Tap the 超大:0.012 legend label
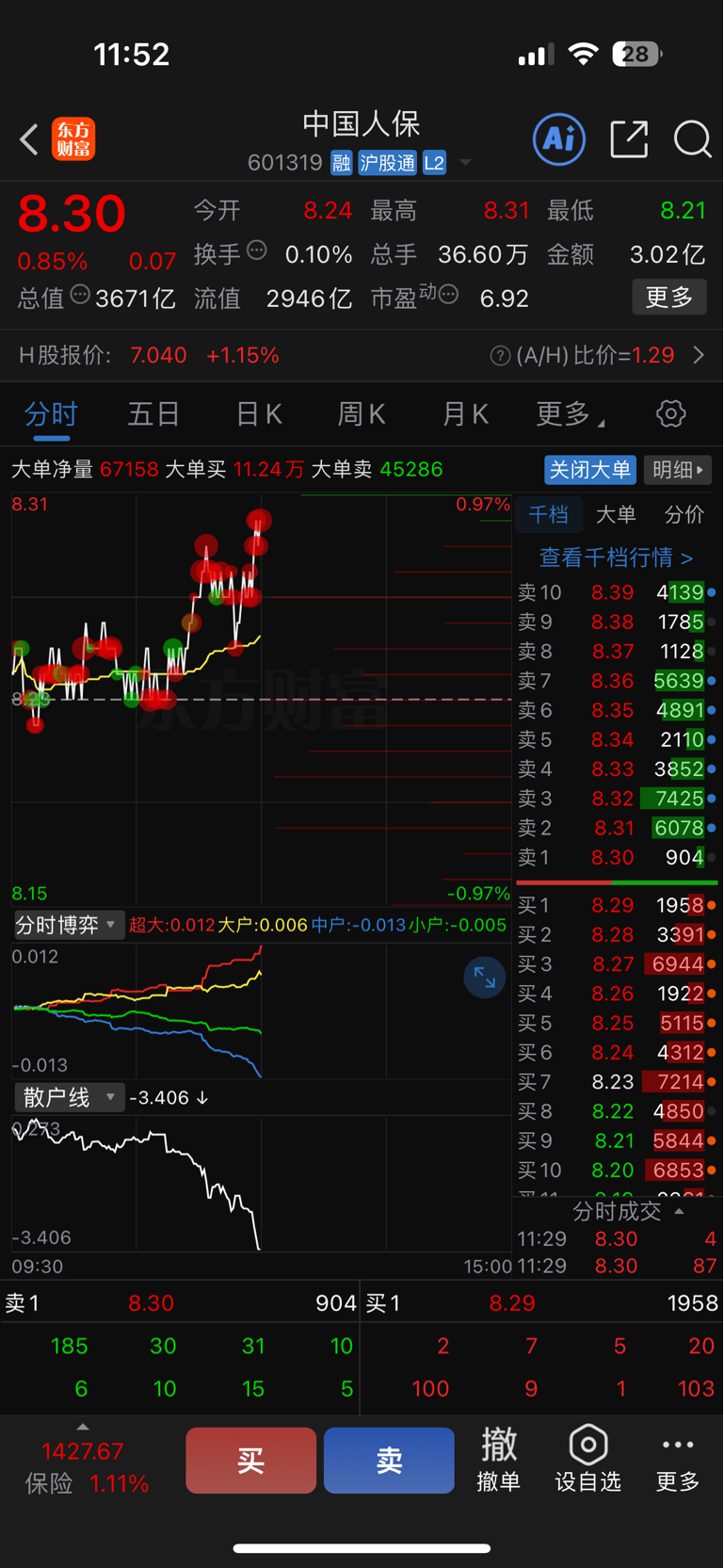 172,925
